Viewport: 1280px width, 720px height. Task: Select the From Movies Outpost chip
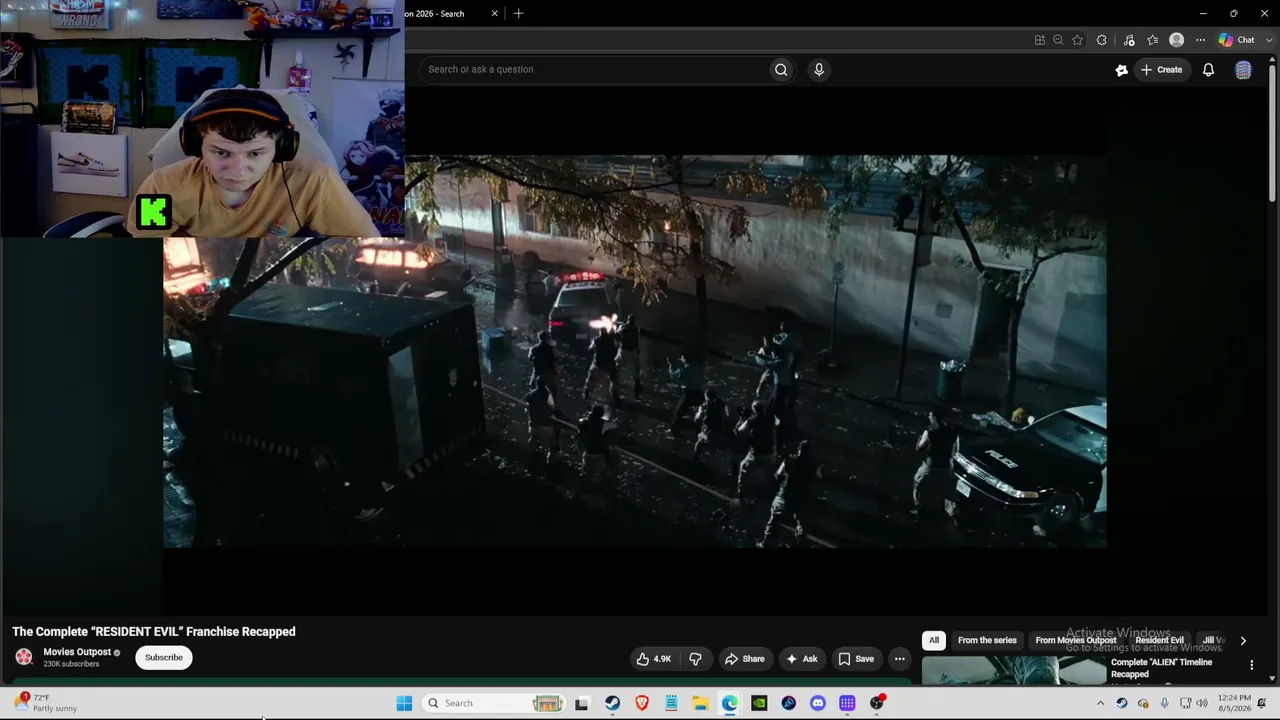tap(1076, 640)
